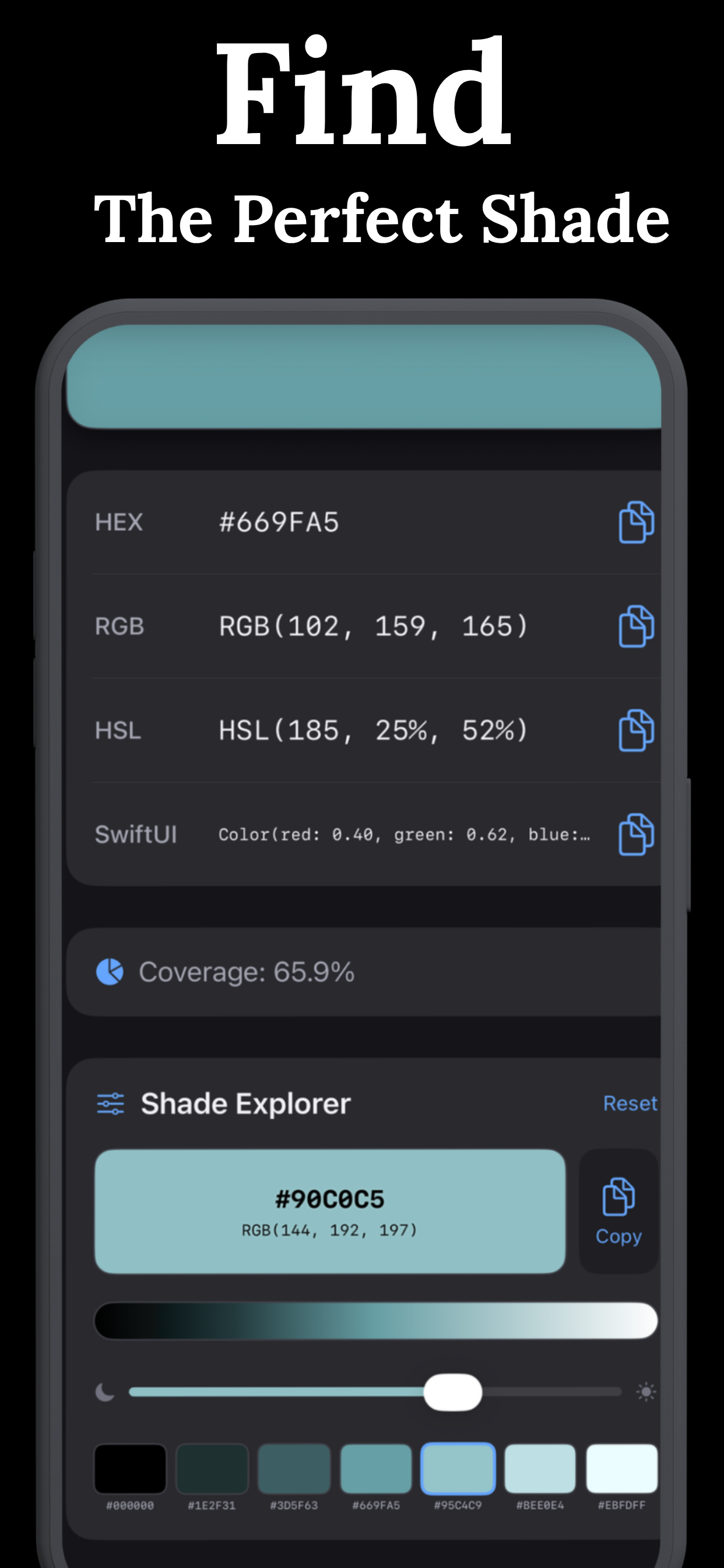Copy the HEX value #669FA5
The width and height of the screenshot is (724, 1568).
[x=636, y=522]
